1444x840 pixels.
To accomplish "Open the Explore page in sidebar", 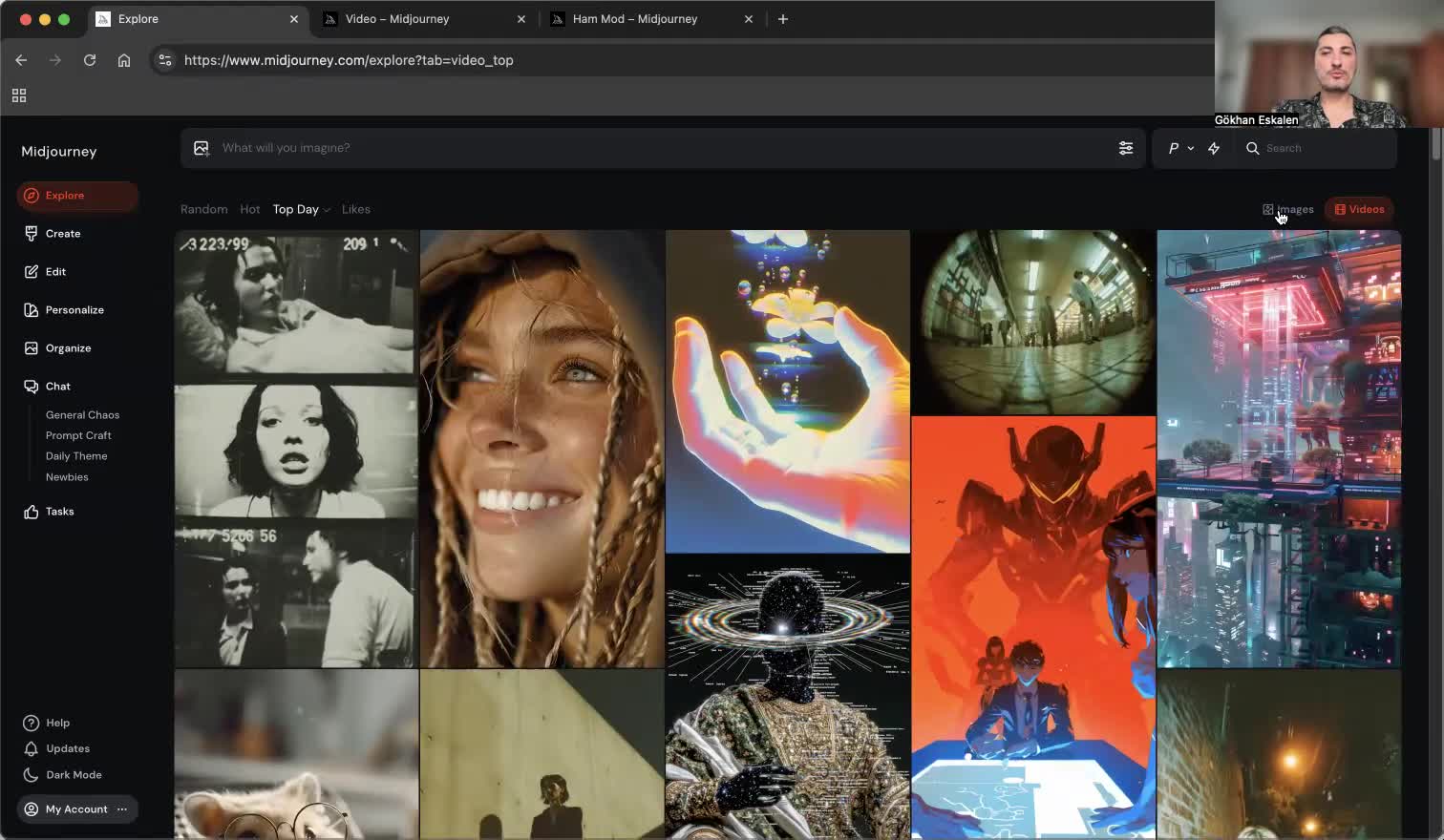I will coord(76,196).
